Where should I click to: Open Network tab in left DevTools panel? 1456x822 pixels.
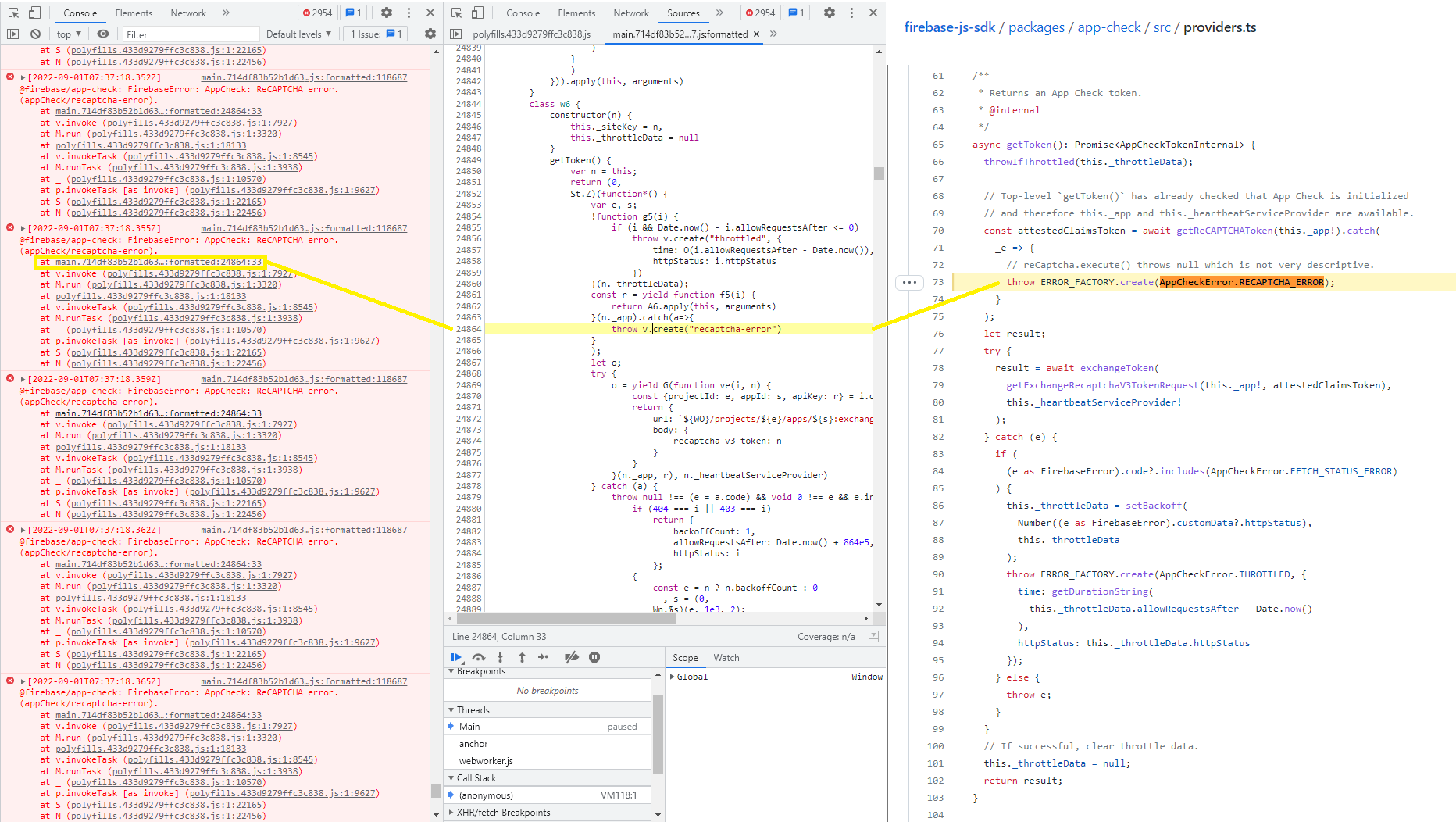coord(188,13)
